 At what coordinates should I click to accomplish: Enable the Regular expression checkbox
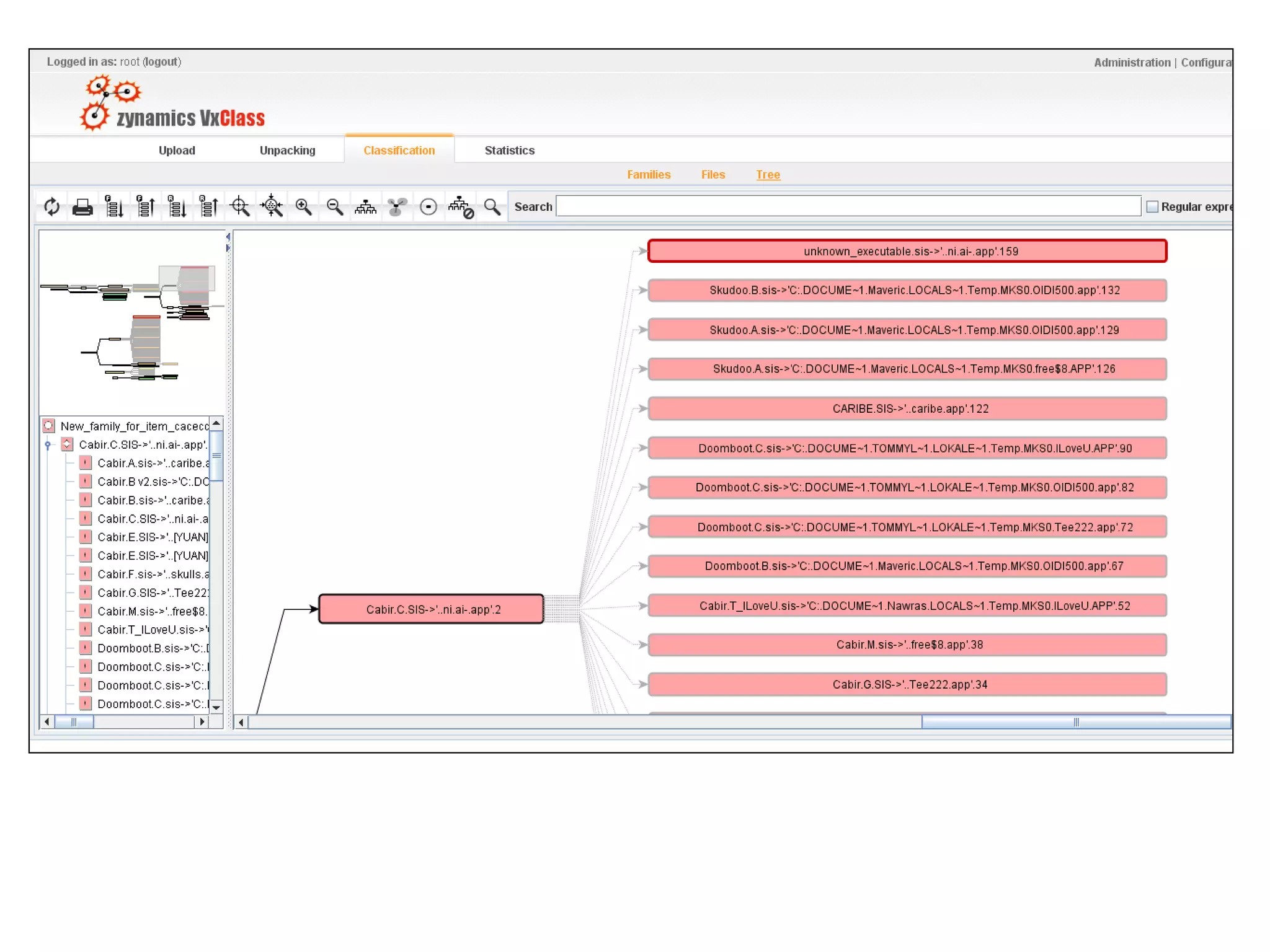pos(1152,207)
